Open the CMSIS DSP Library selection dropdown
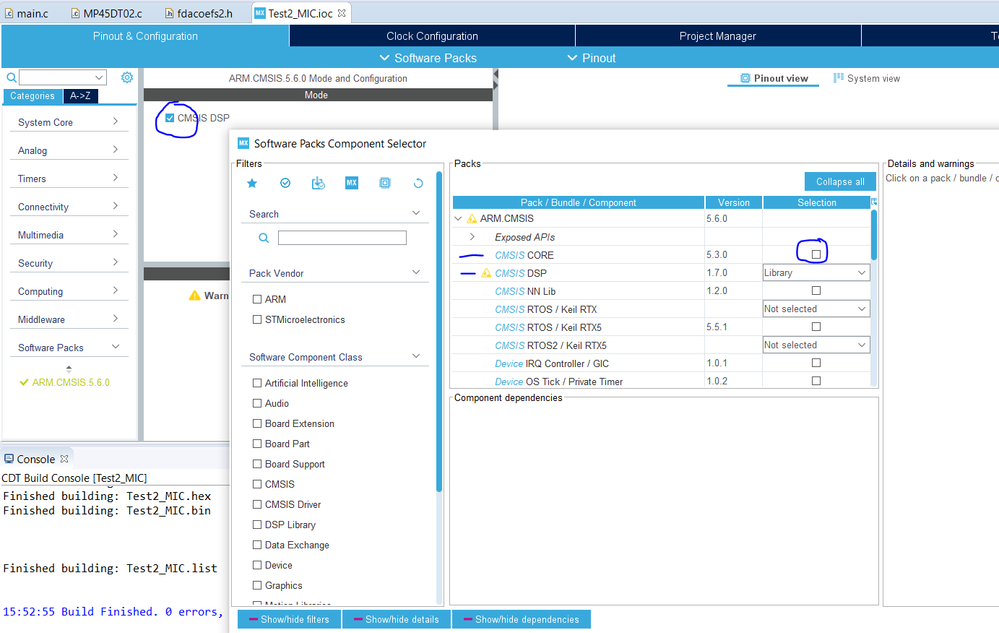999x633 pixels. [816, 273]
